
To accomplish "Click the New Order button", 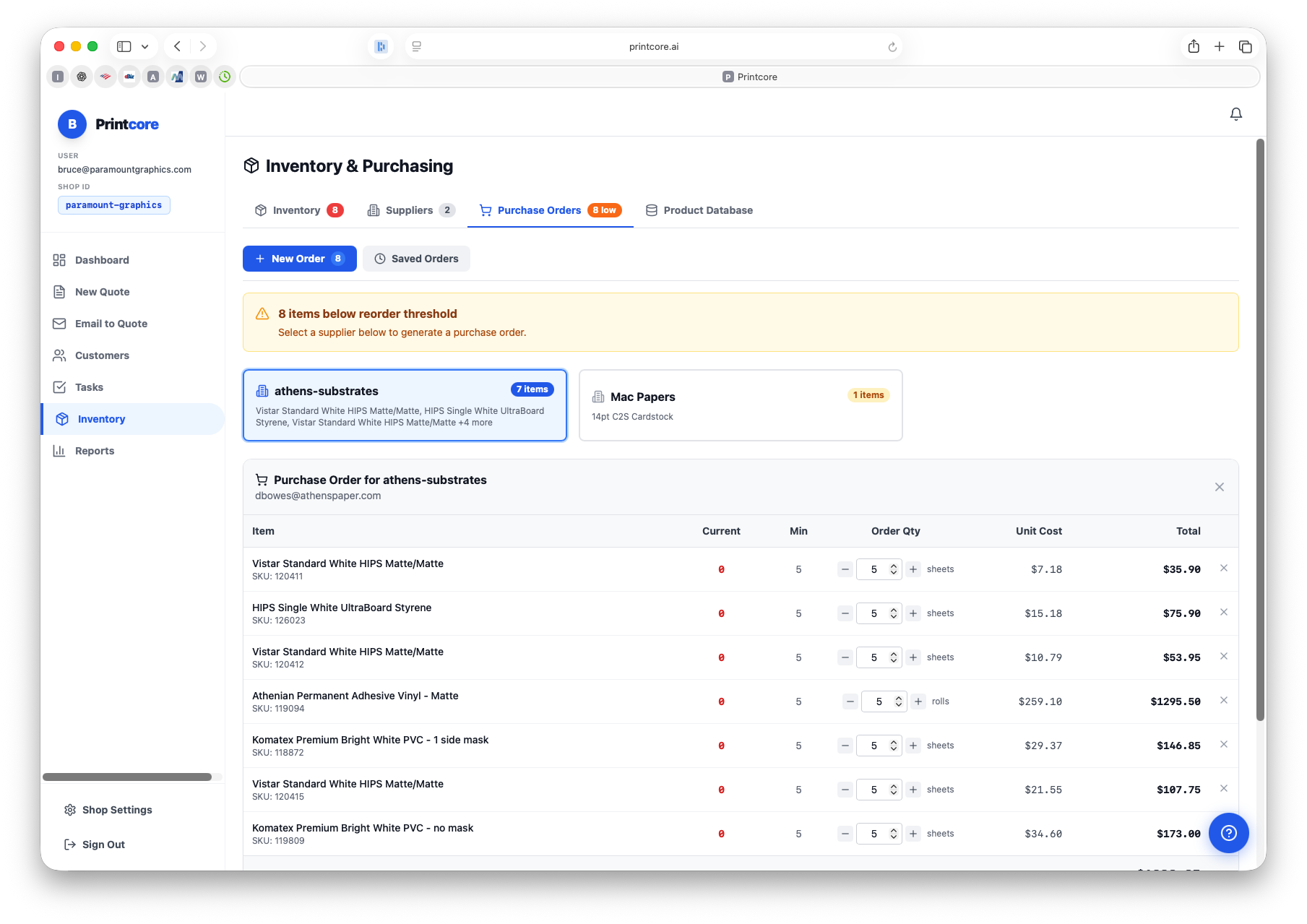I will 299,259.
